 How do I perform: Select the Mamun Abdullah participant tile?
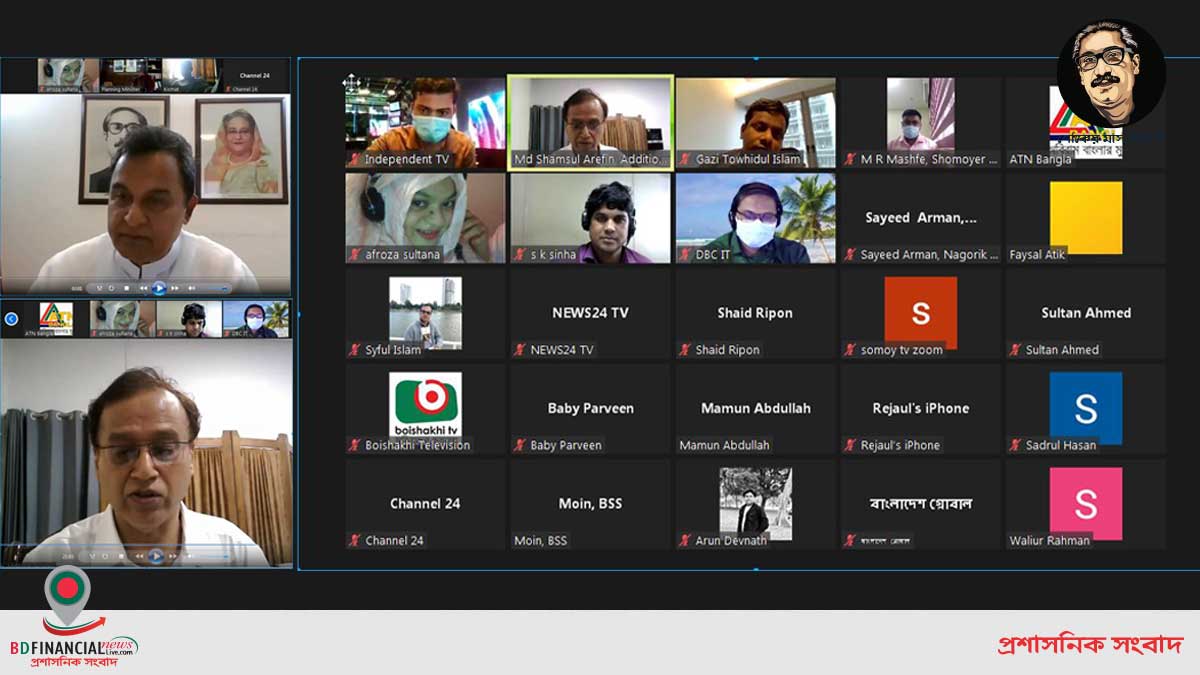pyautogui.click(x=756, y=408)
